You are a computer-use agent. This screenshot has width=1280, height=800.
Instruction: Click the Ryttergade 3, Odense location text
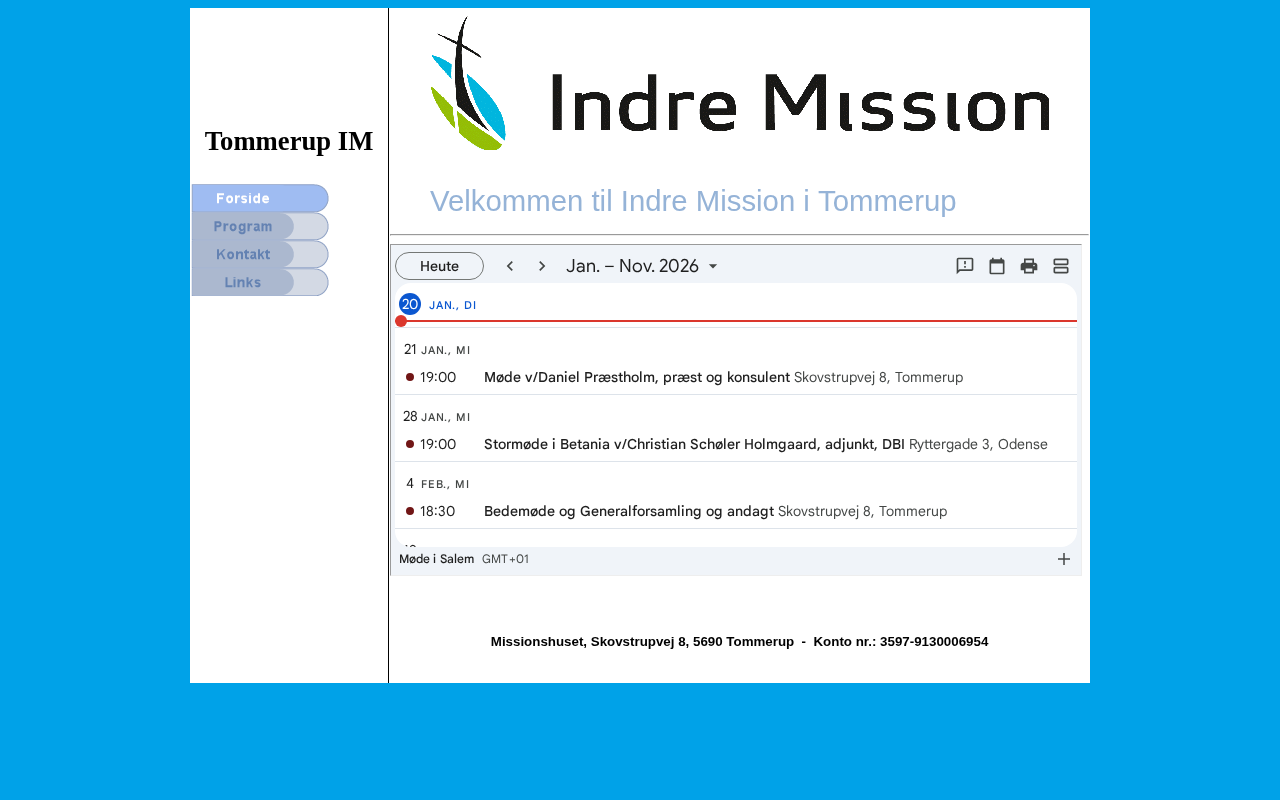click(x=978, y=444)
